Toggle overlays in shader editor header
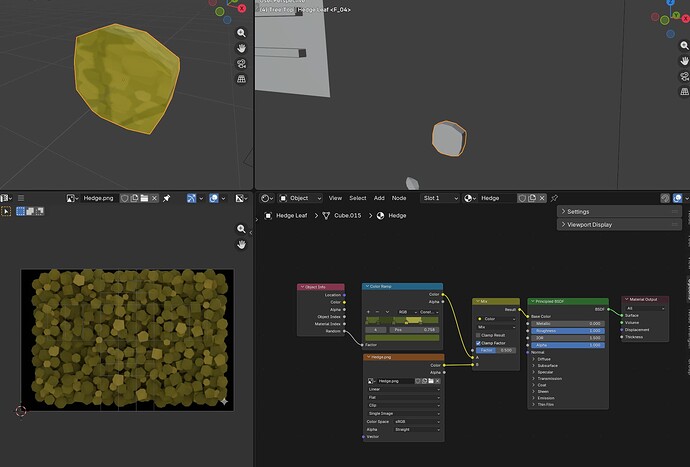This screenshot has width=690, height=467. (x=678, y=199)
